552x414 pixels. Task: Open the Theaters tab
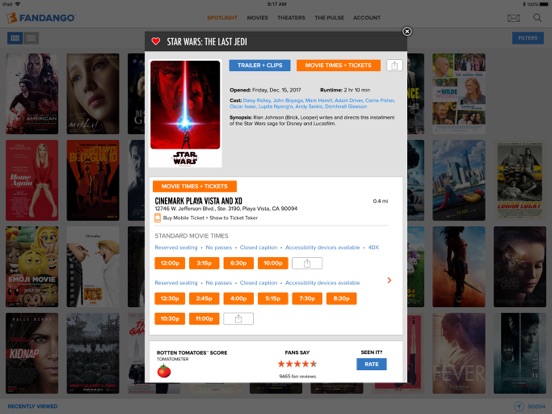tap(291, 18)
